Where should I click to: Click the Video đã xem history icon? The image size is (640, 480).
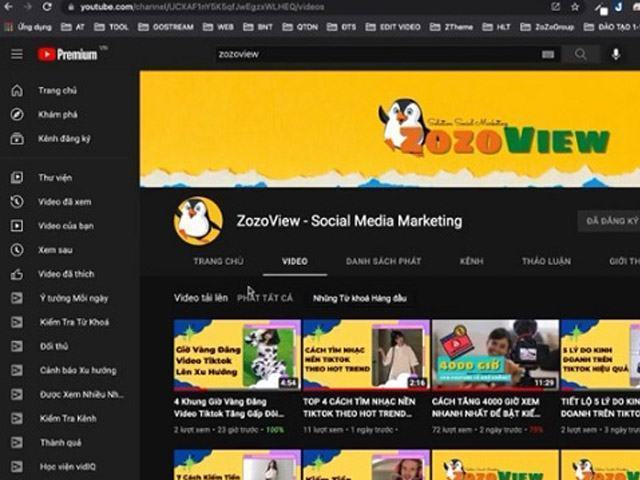pyautogui.click(x=17, y=201)
